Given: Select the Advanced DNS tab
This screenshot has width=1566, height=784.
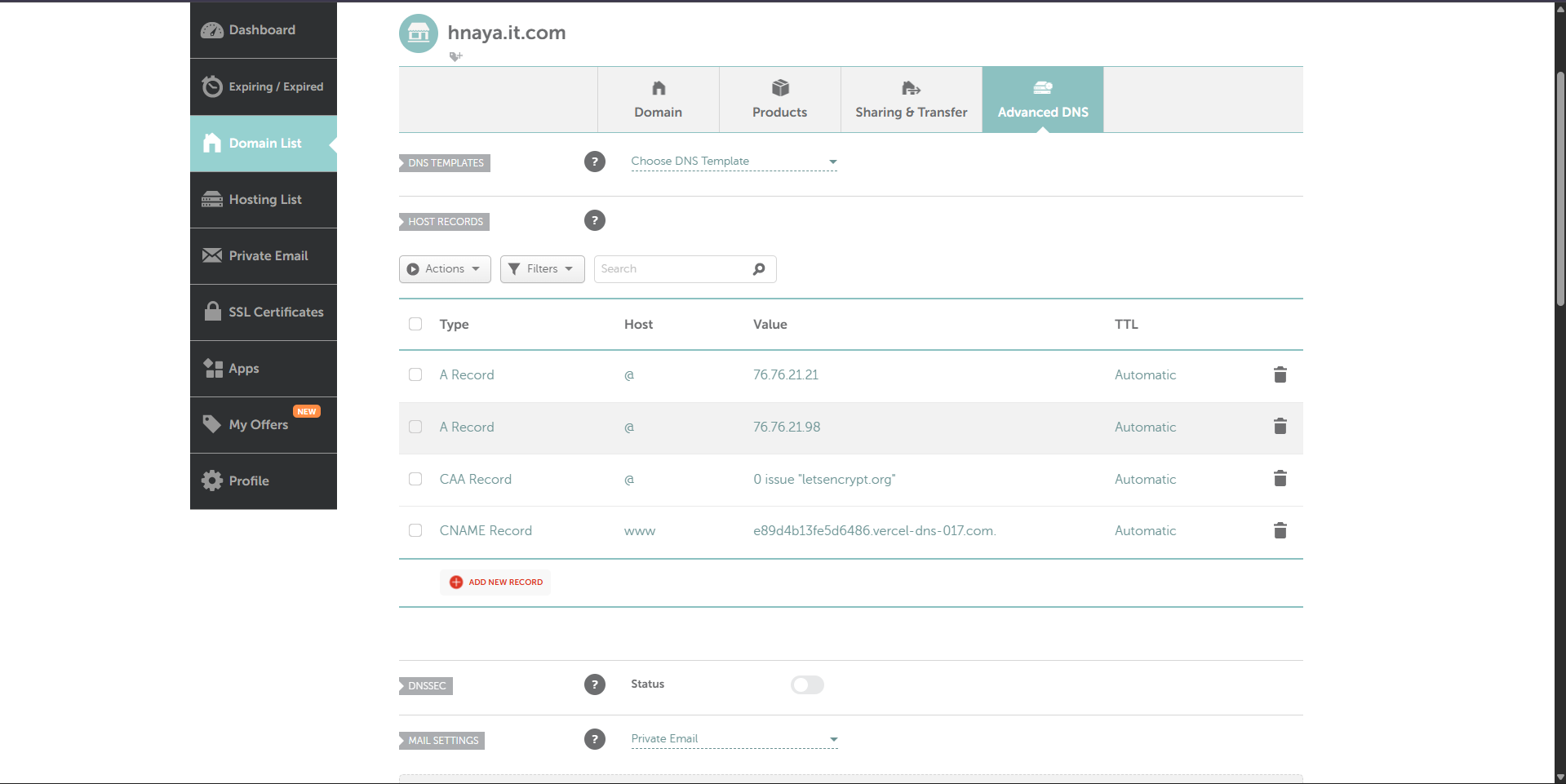Looking at the screenshot, I should click(1043, 100).
